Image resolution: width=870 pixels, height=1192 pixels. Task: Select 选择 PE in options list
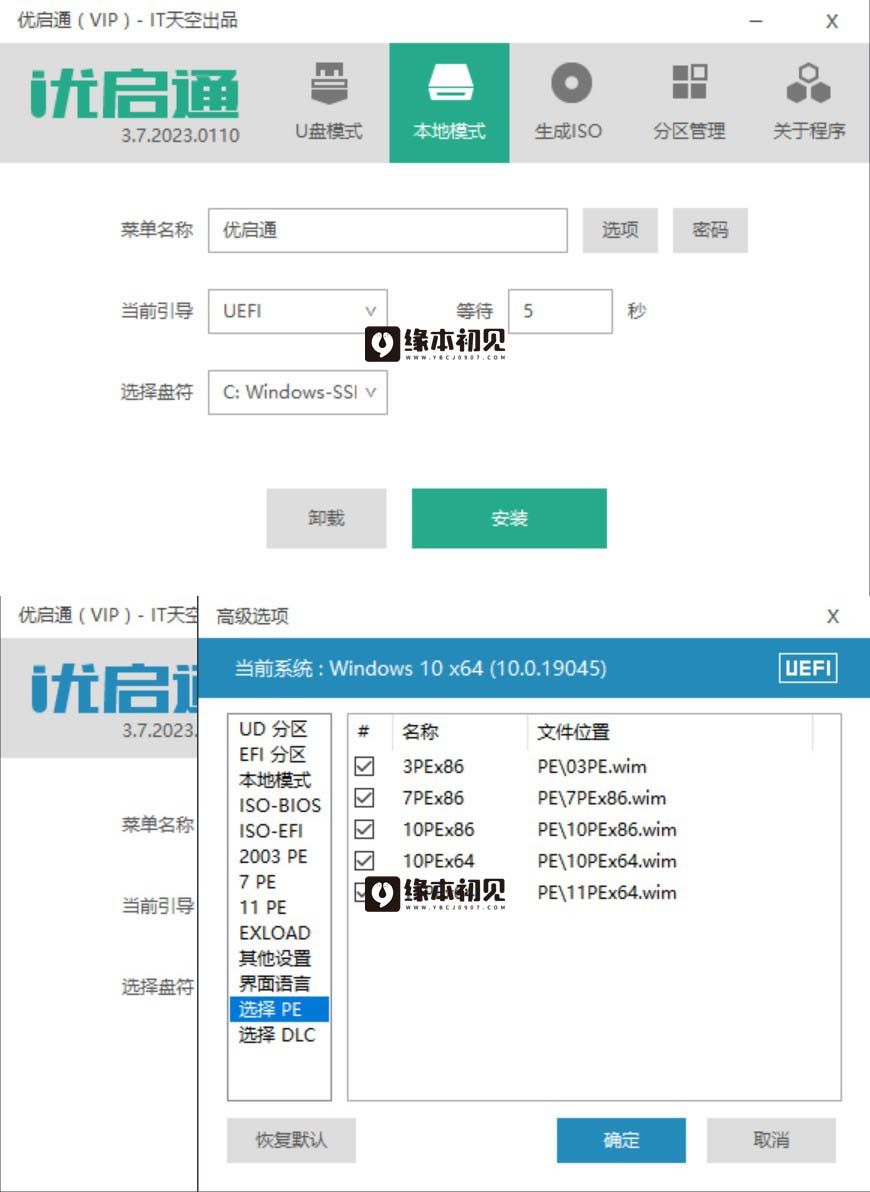point(279,1009)
